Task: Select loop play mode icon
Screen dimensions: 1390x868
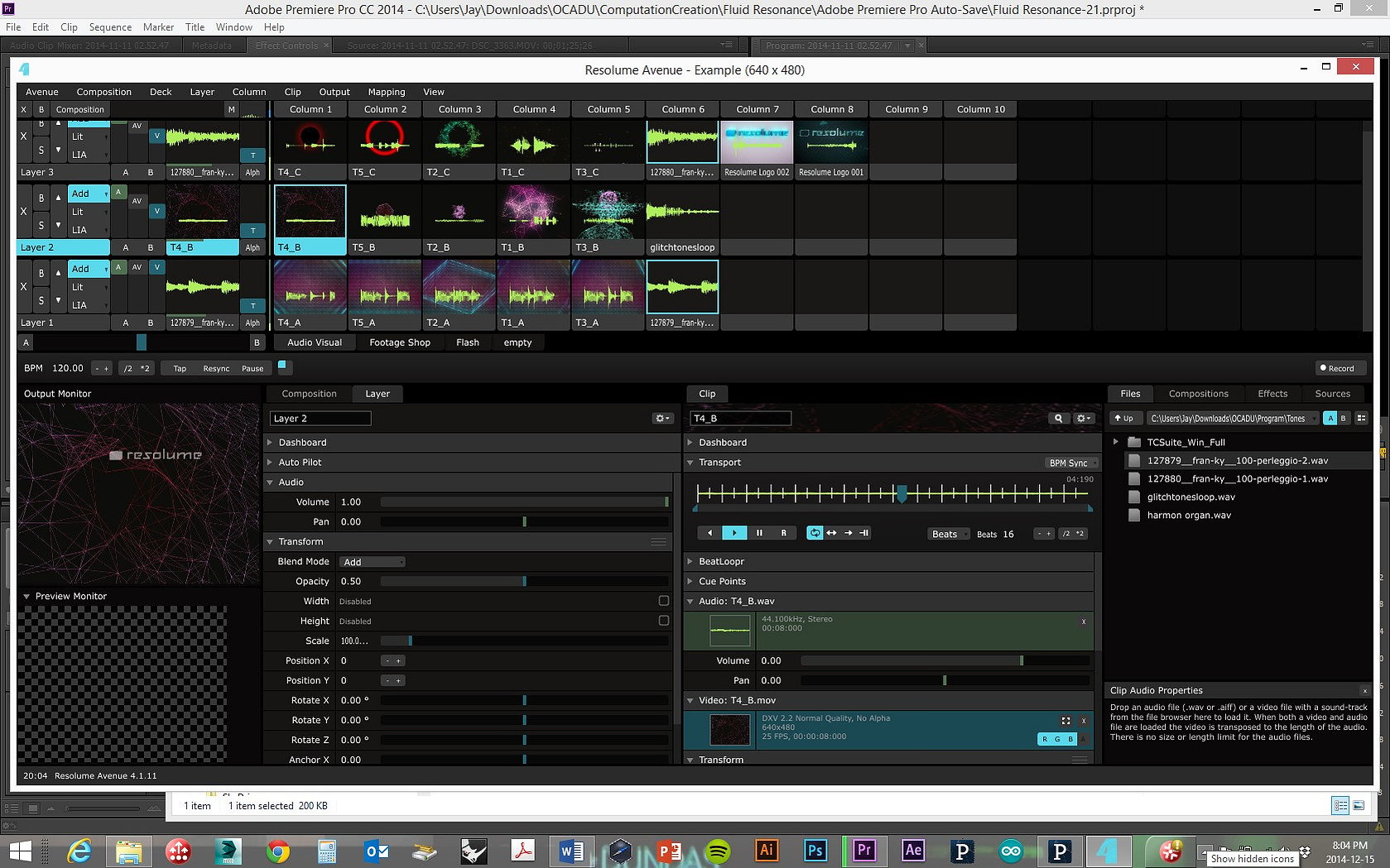Action: [x=815, y=533]
